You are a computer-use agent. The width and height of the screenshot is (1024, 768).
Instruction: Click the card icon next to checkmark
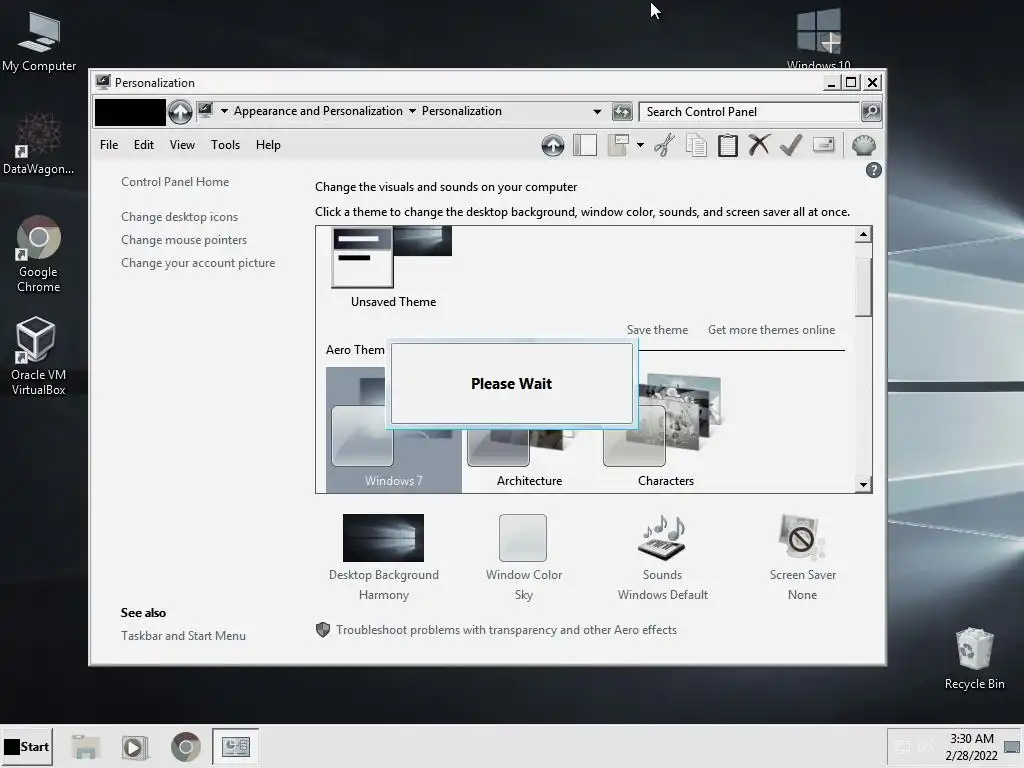[x=824, y=144]
